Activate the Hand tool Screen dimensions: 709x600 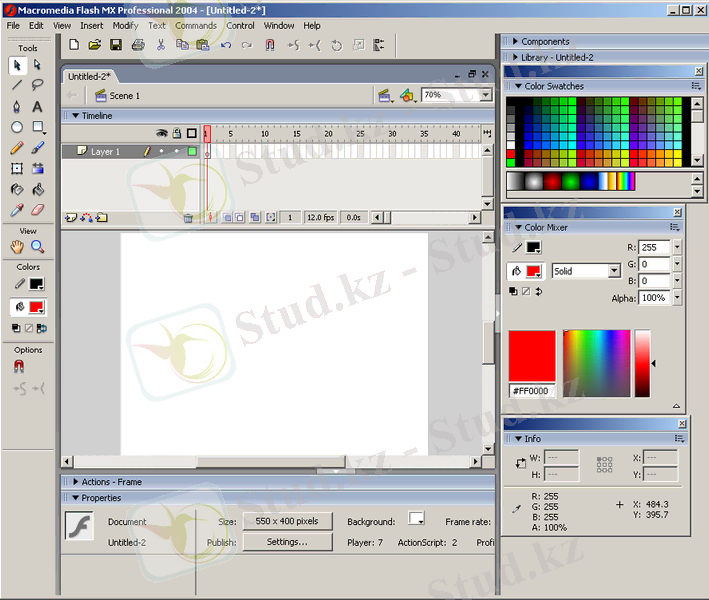17,246
